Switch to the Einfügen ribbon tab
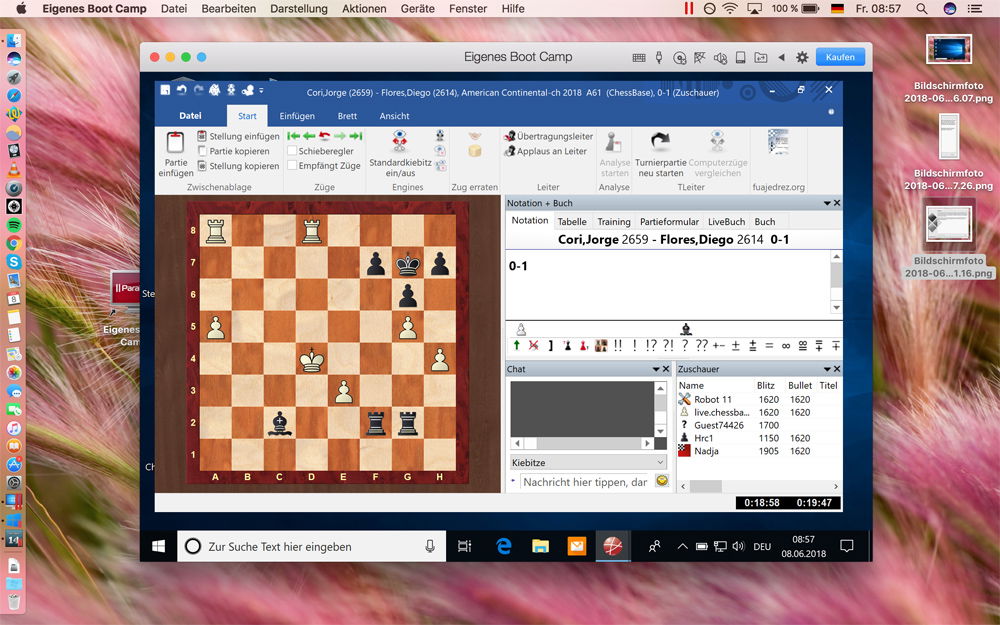This screenshot has width=1000, height=625. 297,116
